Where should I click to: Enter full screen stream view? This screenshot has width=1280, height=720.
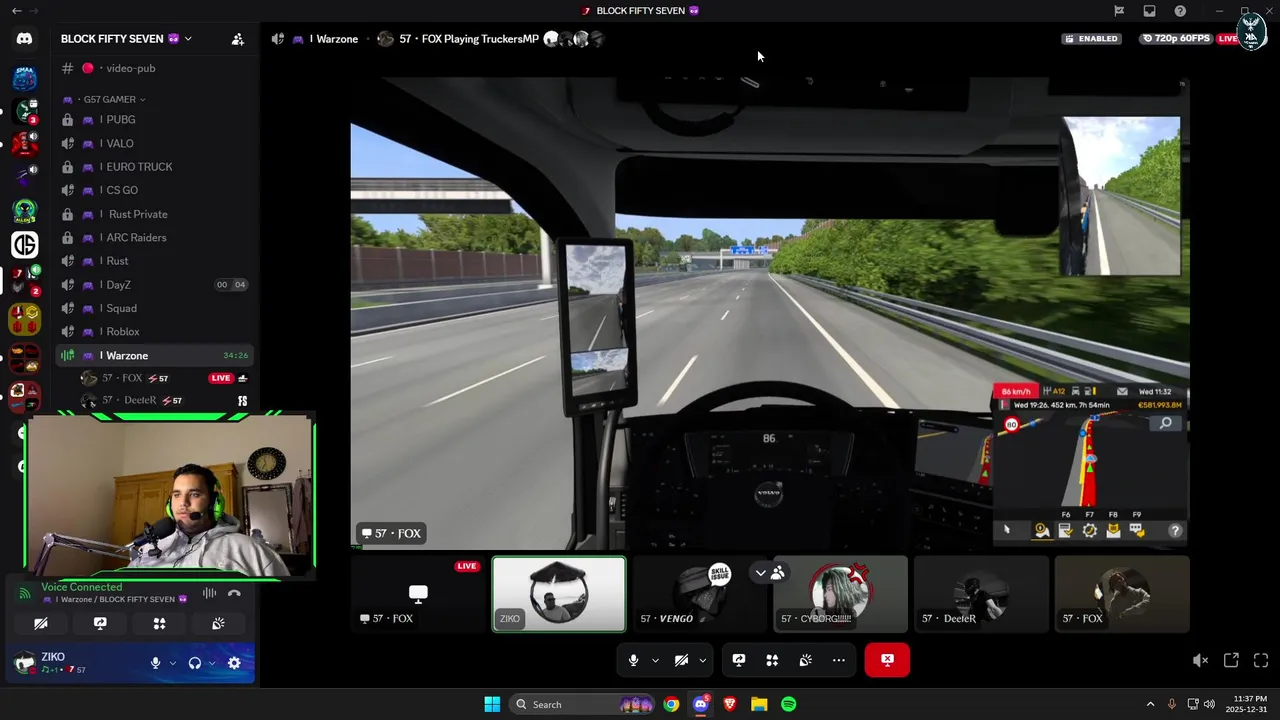tap(1261, 660)
